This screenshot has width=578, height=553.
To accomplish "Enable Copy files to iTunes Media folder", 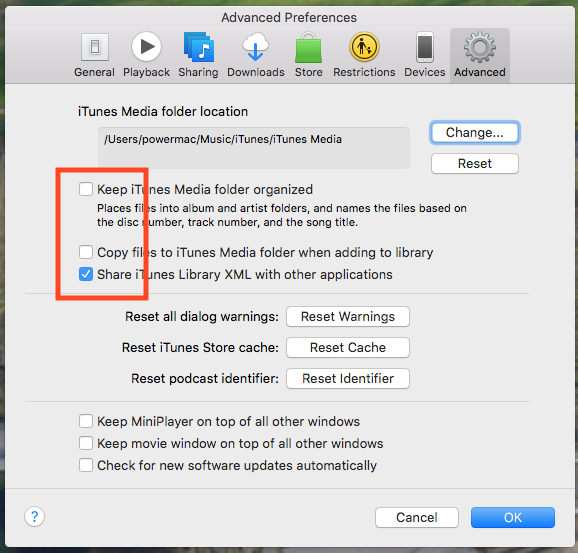I will [86, 252].
